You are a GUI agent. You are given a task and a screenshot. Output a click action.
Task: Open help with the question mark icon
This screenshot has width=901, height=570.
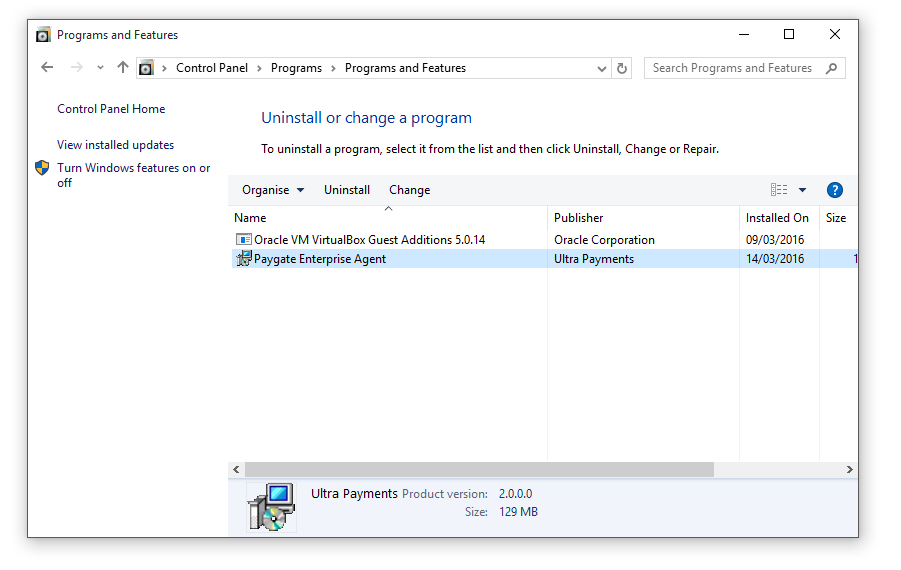834,190
